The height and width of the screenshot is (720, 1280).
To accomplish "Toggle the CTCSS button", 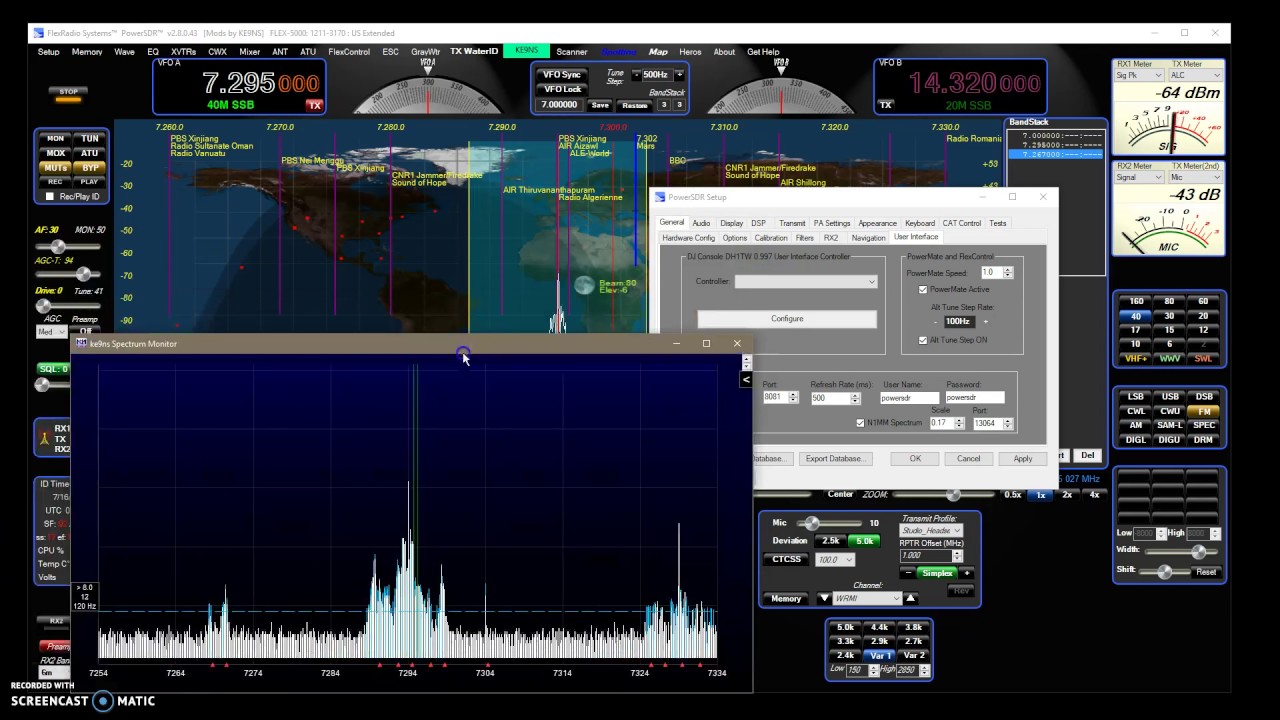I will point(786,559).
